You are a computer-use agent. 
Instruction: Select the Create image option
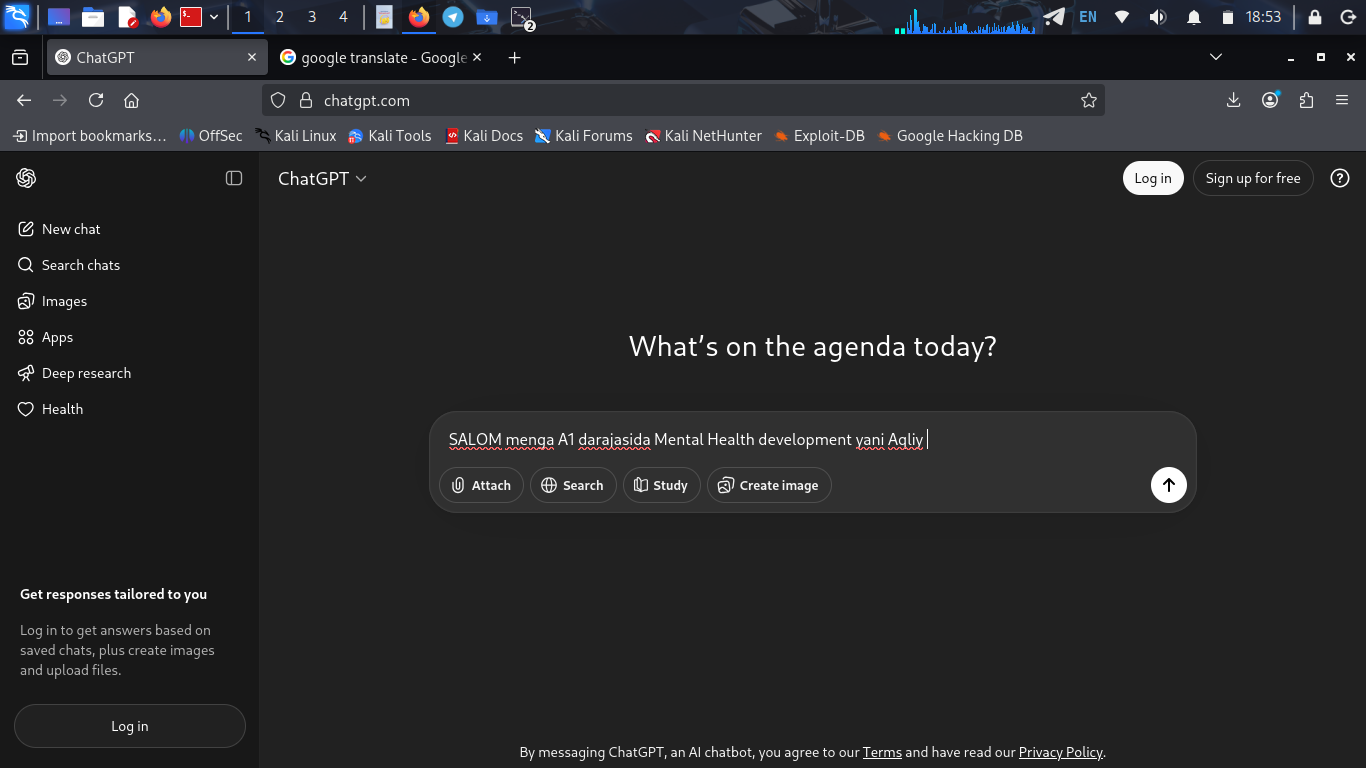tap(768, 485)
